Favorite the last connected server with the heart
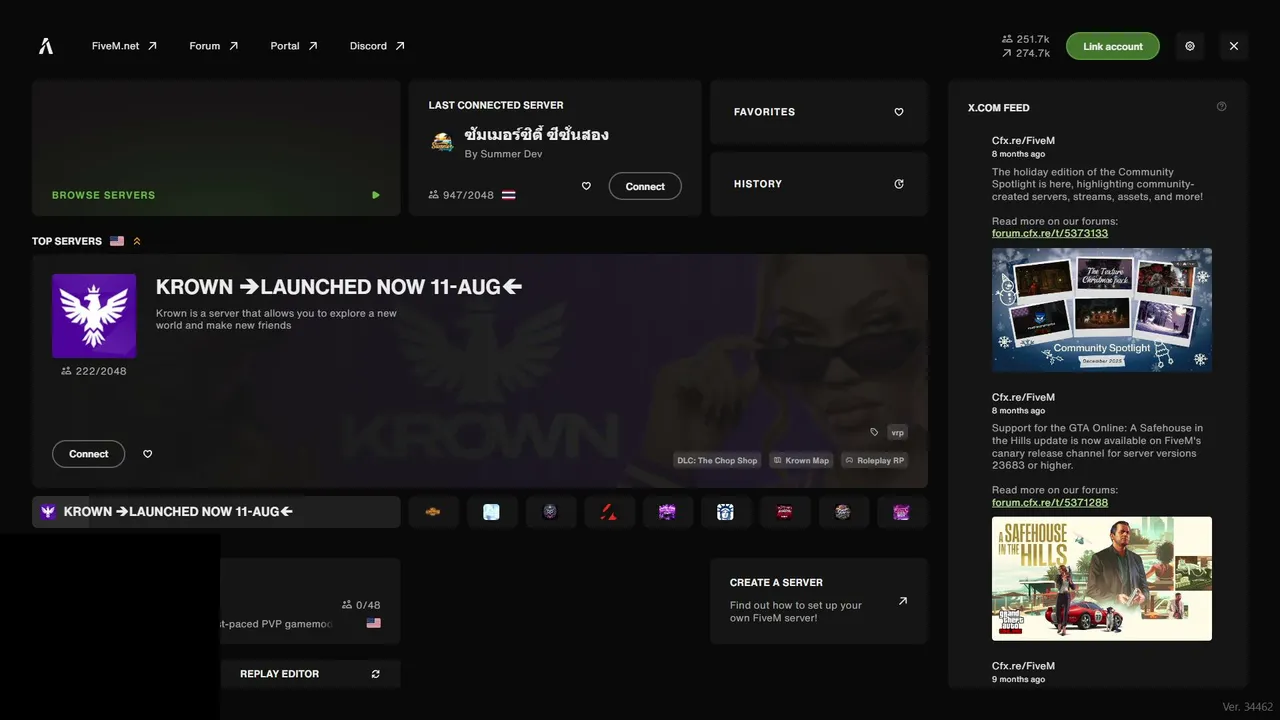The image size is (1280, 720). tap(586, 186)
